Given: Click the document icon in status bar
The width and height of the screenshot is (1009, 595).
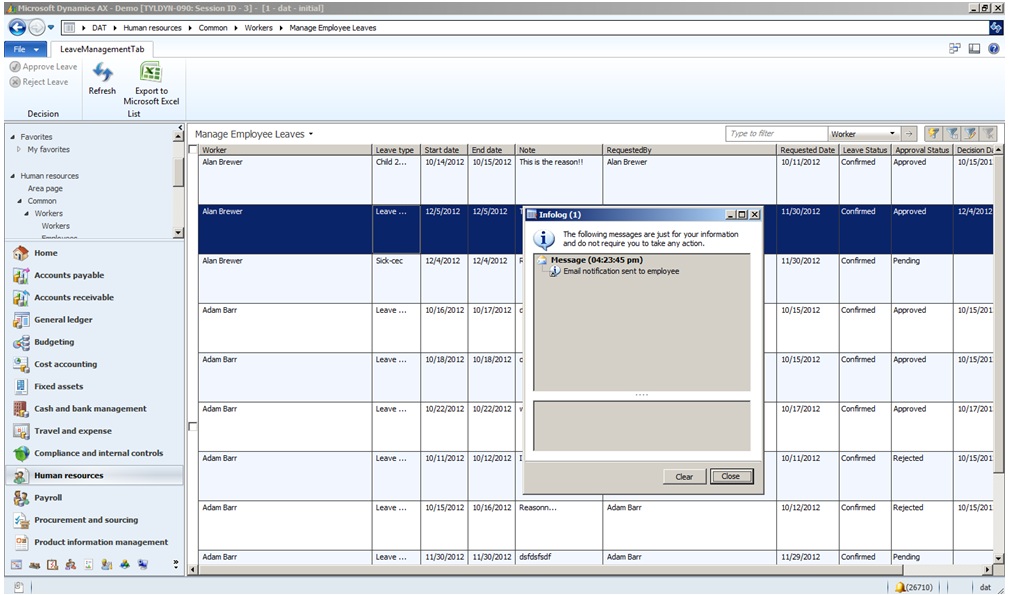Looking at the screenshot, I should click(x=19, y=587).
